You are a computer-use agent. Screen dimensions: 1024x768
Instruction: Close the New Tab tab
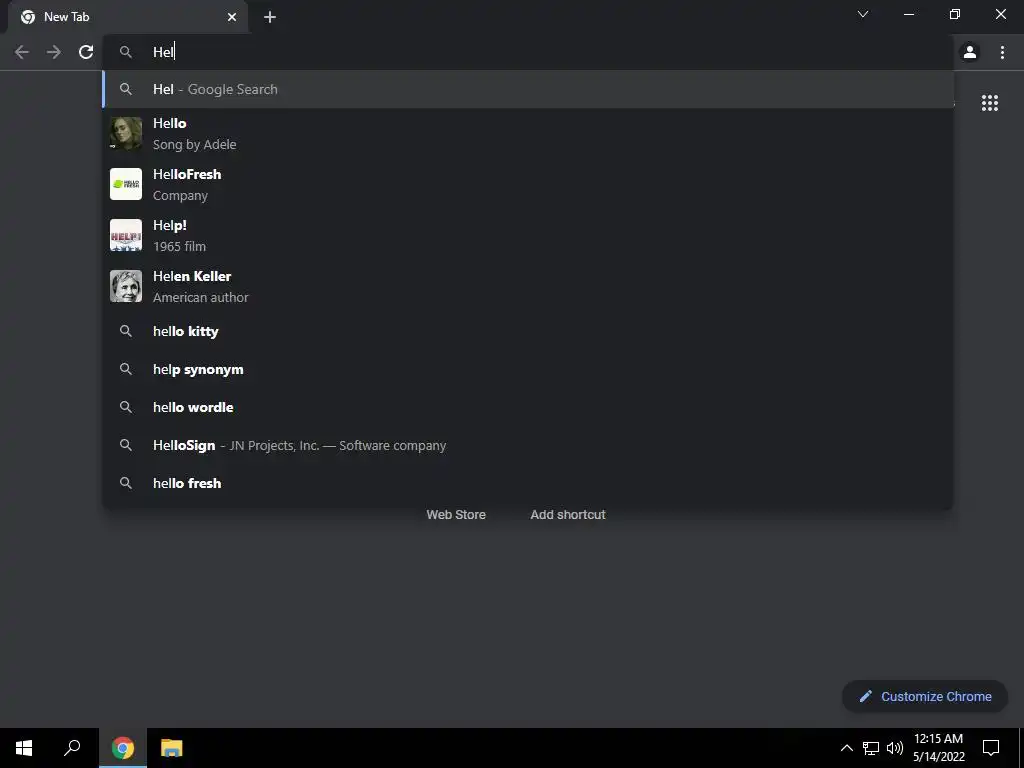click(232, 17)
